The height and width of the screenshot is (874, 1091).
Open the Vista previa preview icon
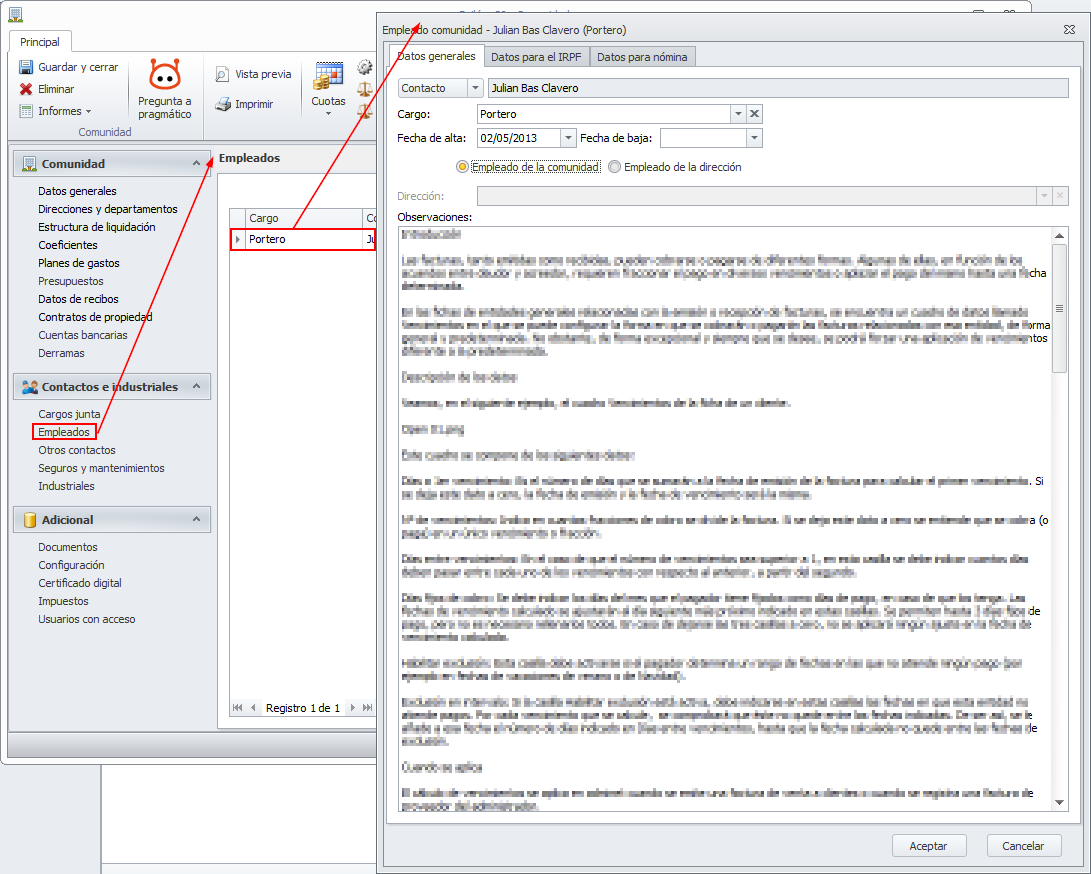click(x=222, y=74)
